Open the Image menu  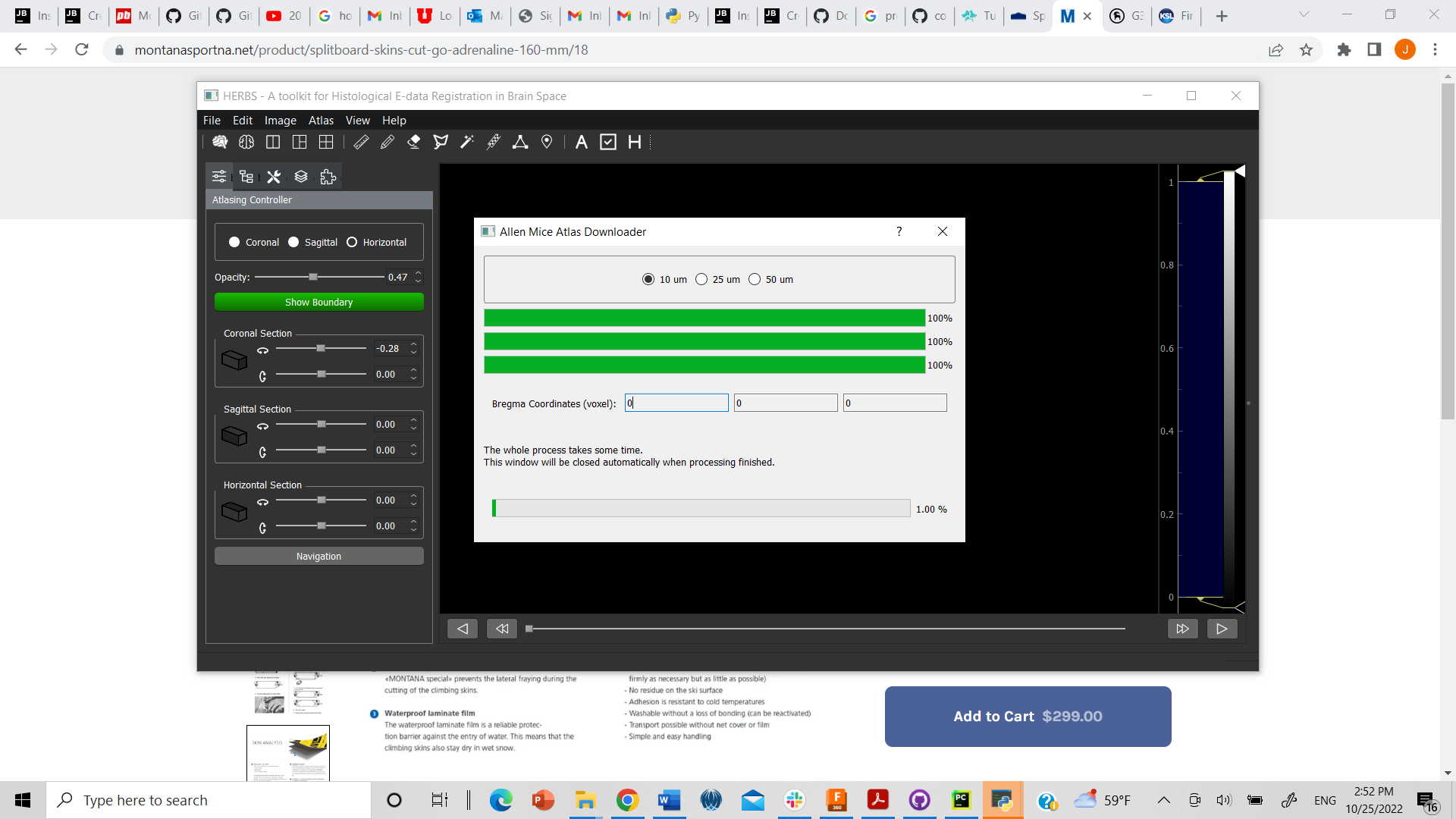[280, 120]
